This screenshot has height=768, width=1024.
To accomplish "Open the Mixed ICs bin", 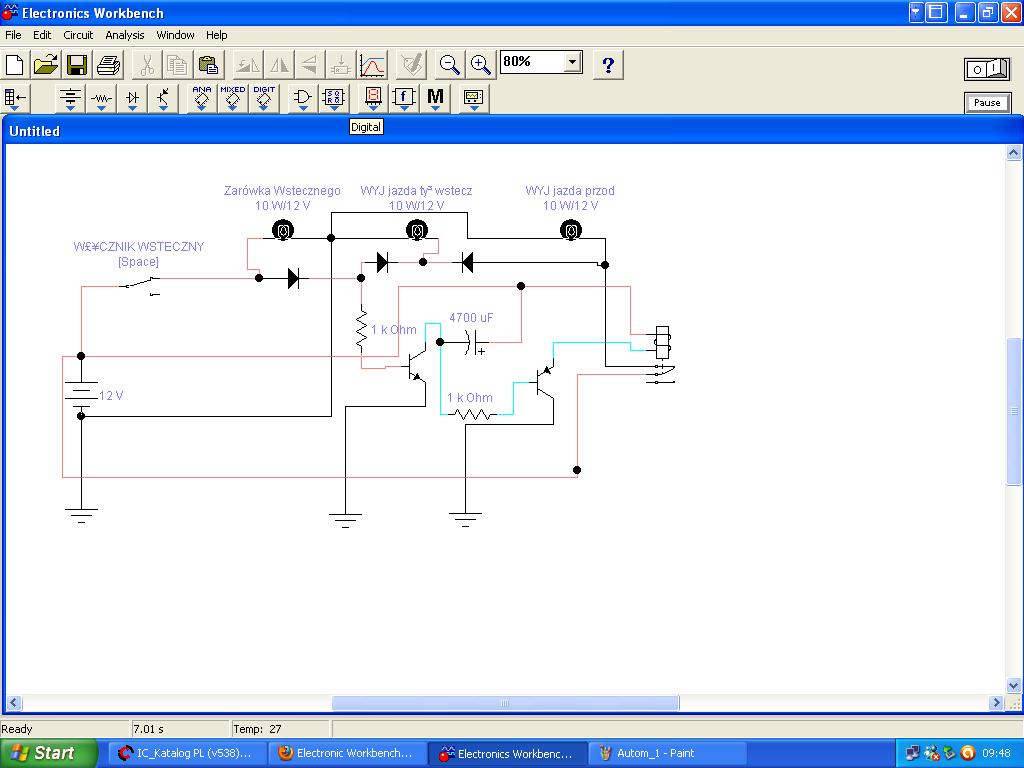I will click(x=232, y=98).
